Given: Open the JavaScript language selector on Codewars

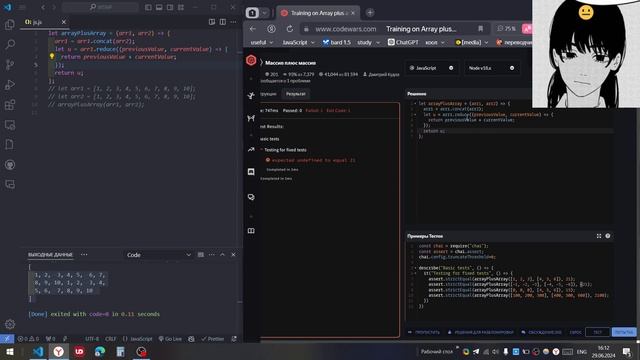Looking at the screenshot, I should (431, 68).
